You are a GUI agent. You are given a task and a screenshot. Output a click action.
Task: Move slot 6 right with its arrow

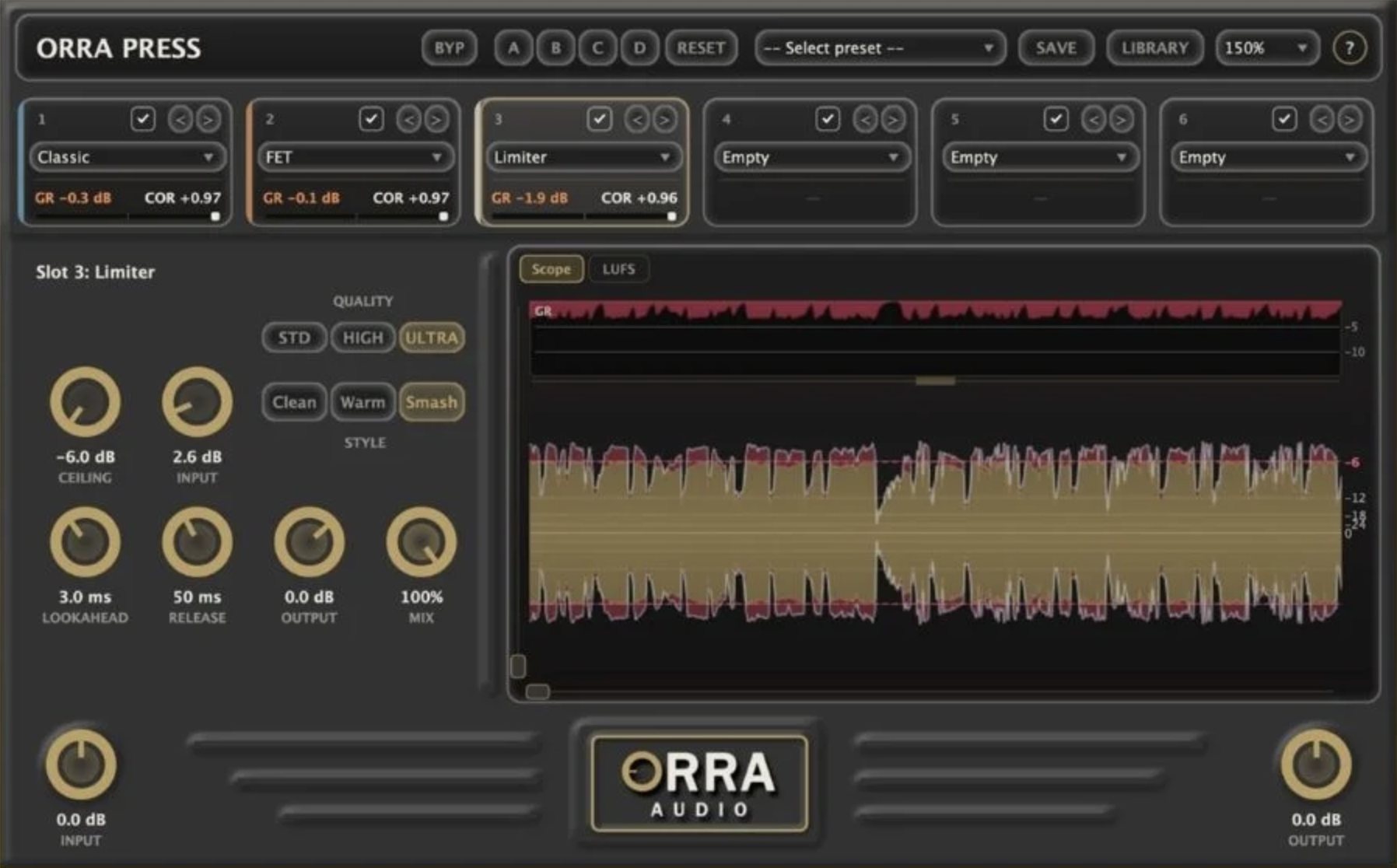pos(1349,119)
